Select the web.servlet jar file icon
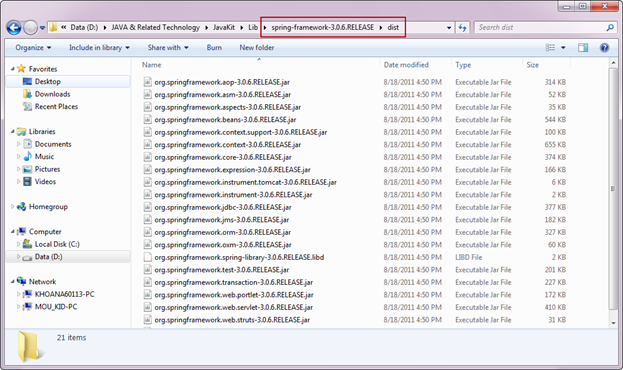Viewport: 623px width, 370px height. coord(147,307)
